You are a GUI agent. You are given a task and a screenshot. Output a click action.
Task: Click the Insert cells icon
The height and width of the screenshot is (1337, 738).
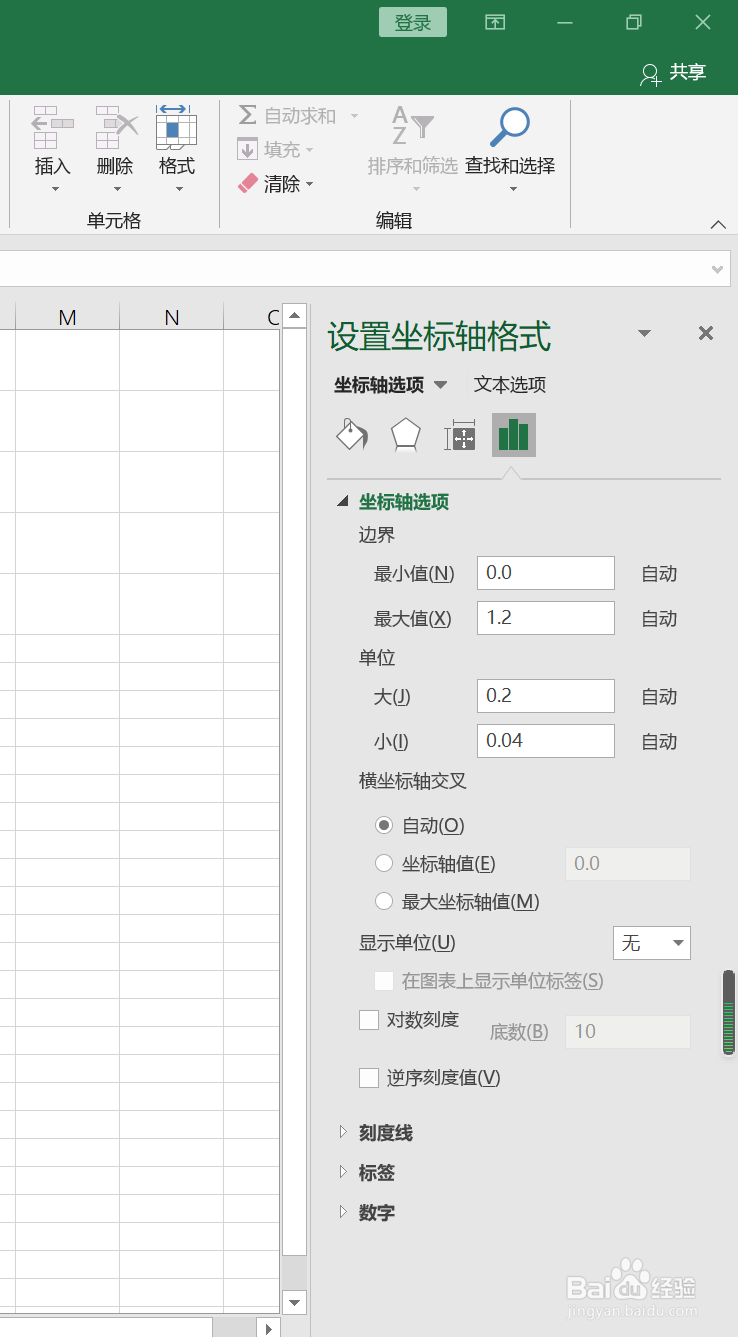tap(53, 127)
